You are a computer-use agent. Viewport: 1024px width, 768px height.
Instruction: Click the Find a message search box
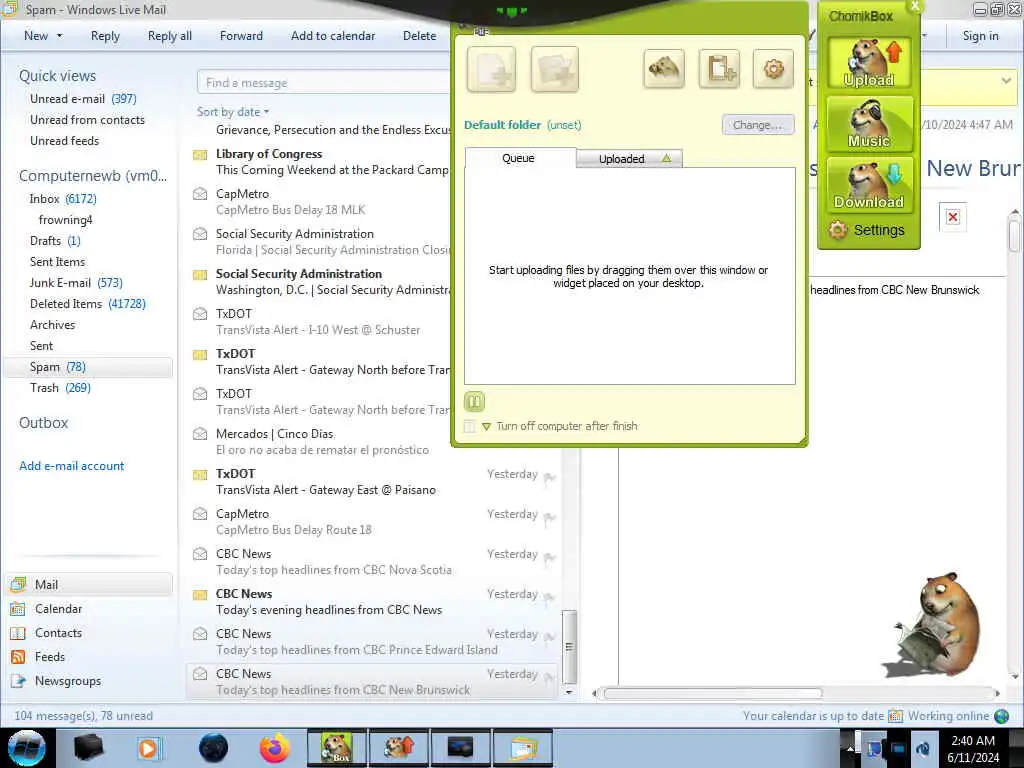pos(324,83)
